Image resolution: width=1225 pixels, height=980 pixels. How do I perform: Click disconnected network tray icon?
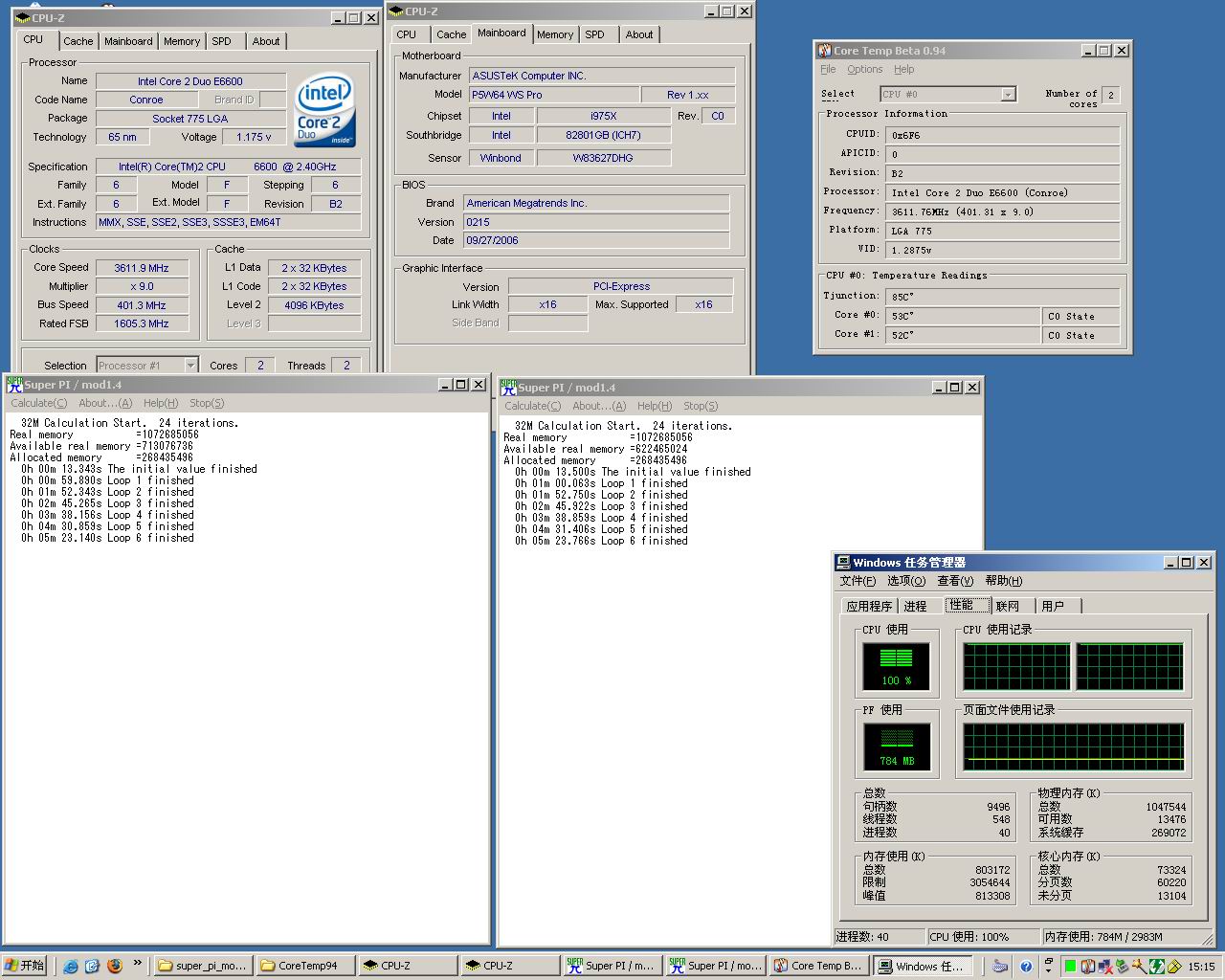(1105, 967)
